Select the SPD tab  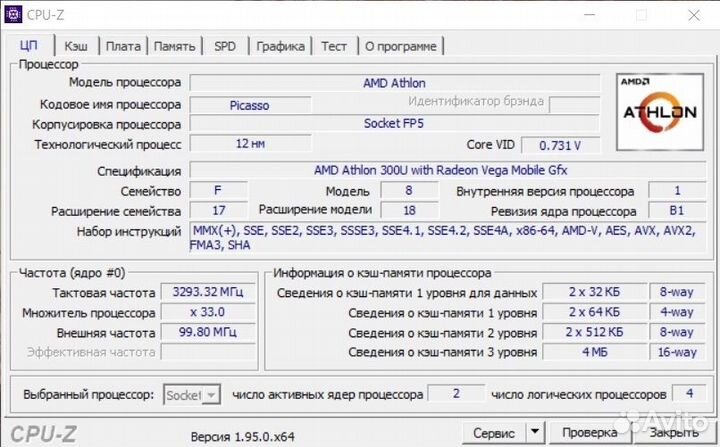[225, 46]
